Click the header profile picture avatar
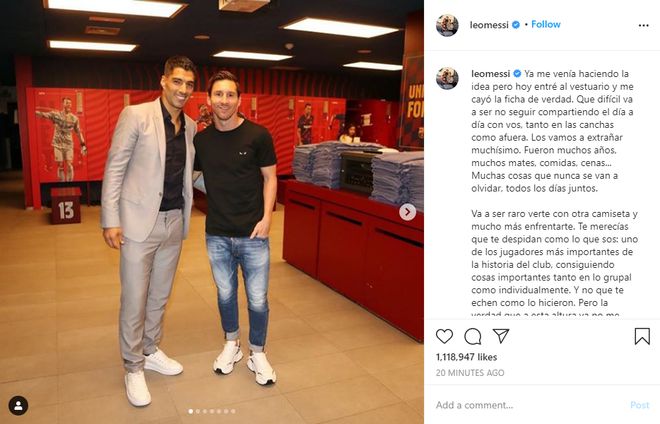Viewport: 660px width, 424px height. click(x=447, y=25)
